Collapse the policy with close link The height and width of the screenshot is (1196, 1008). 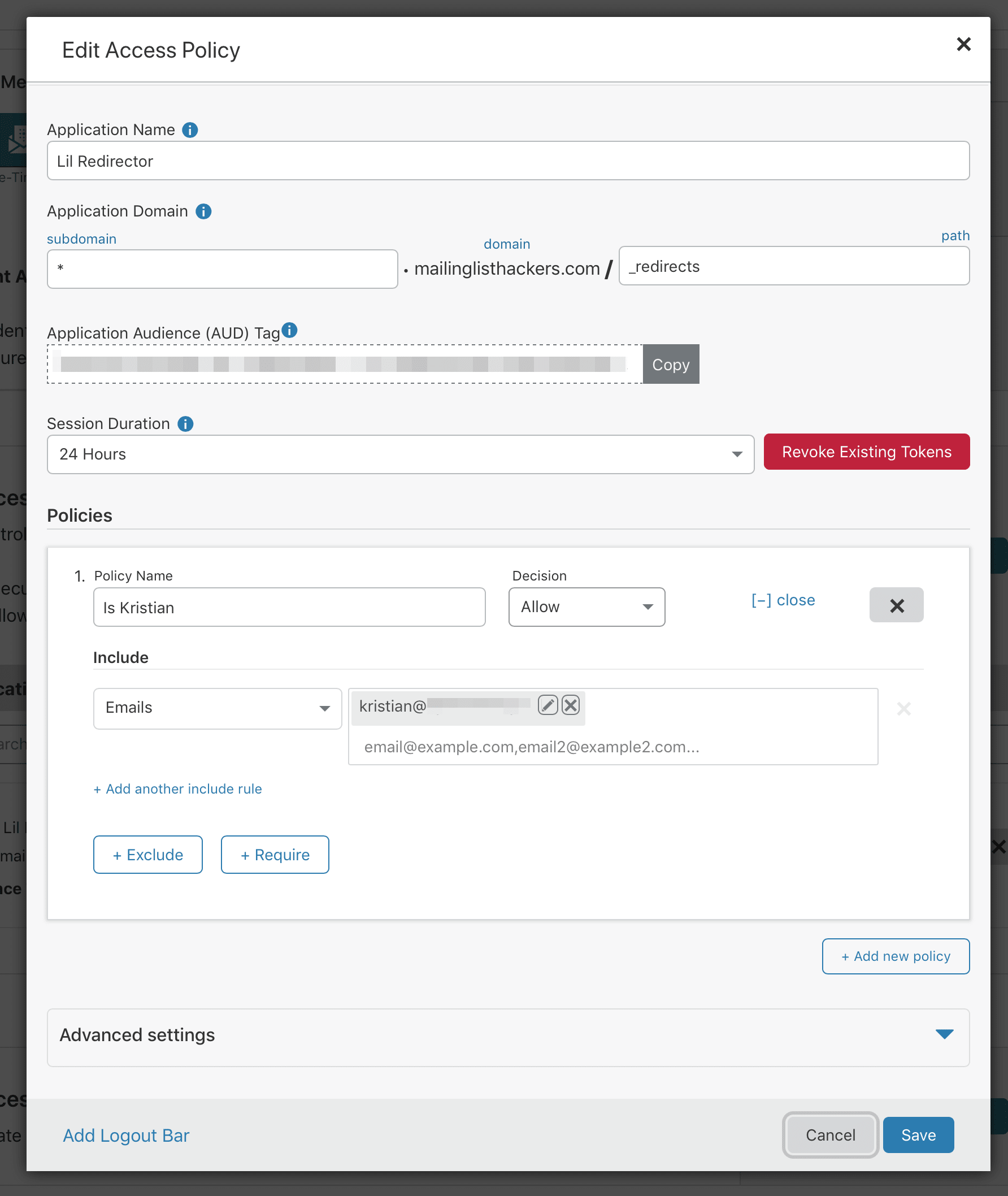[x=783, y=600]
